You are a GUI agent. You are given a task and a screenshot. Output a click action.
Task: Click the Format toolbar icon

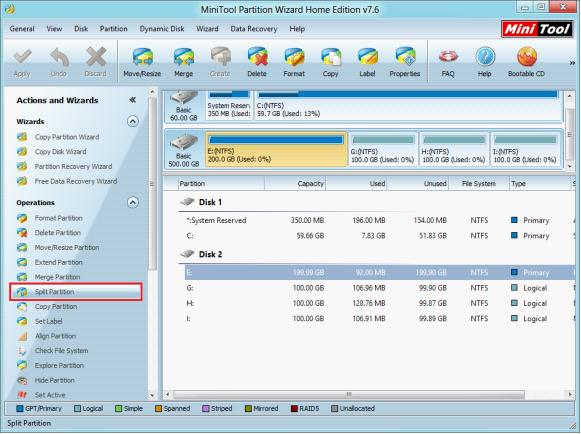294,62
